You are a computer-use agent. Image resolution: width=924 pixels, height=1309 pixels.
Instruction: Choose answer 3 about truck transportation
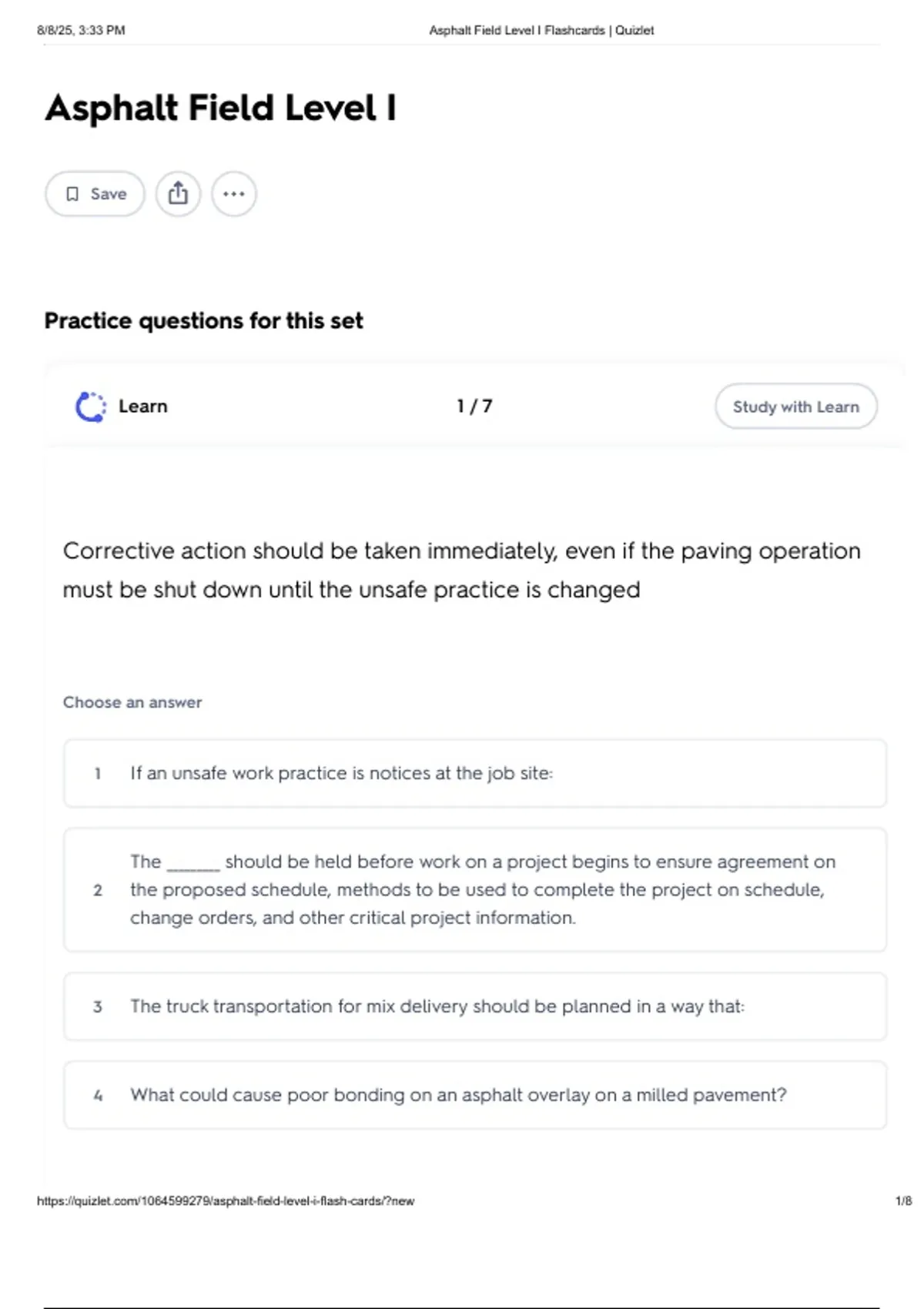[x=475, y=1006]
